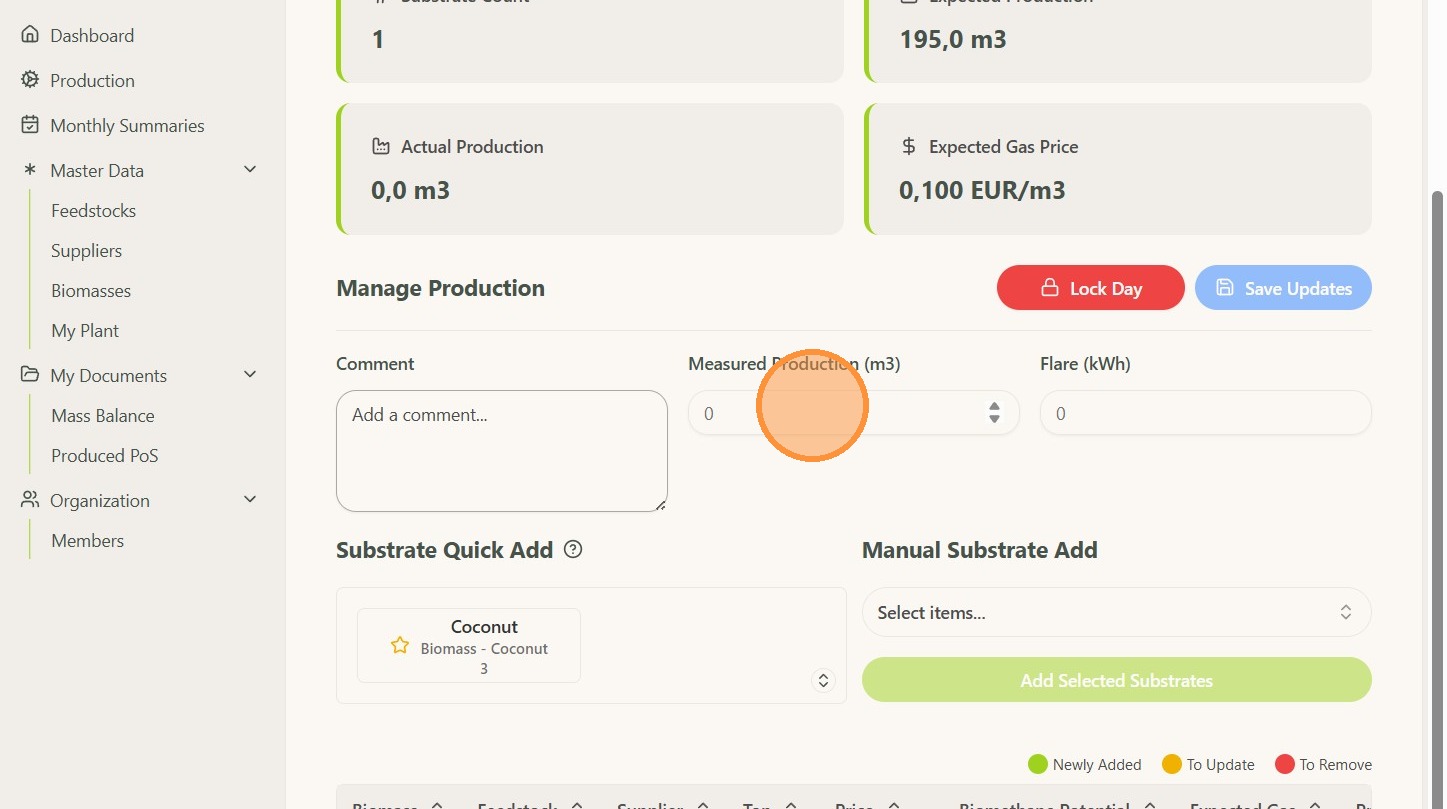Click the Production gear icon in sidebar
1447x809 pixels.
tap(30, 80)
